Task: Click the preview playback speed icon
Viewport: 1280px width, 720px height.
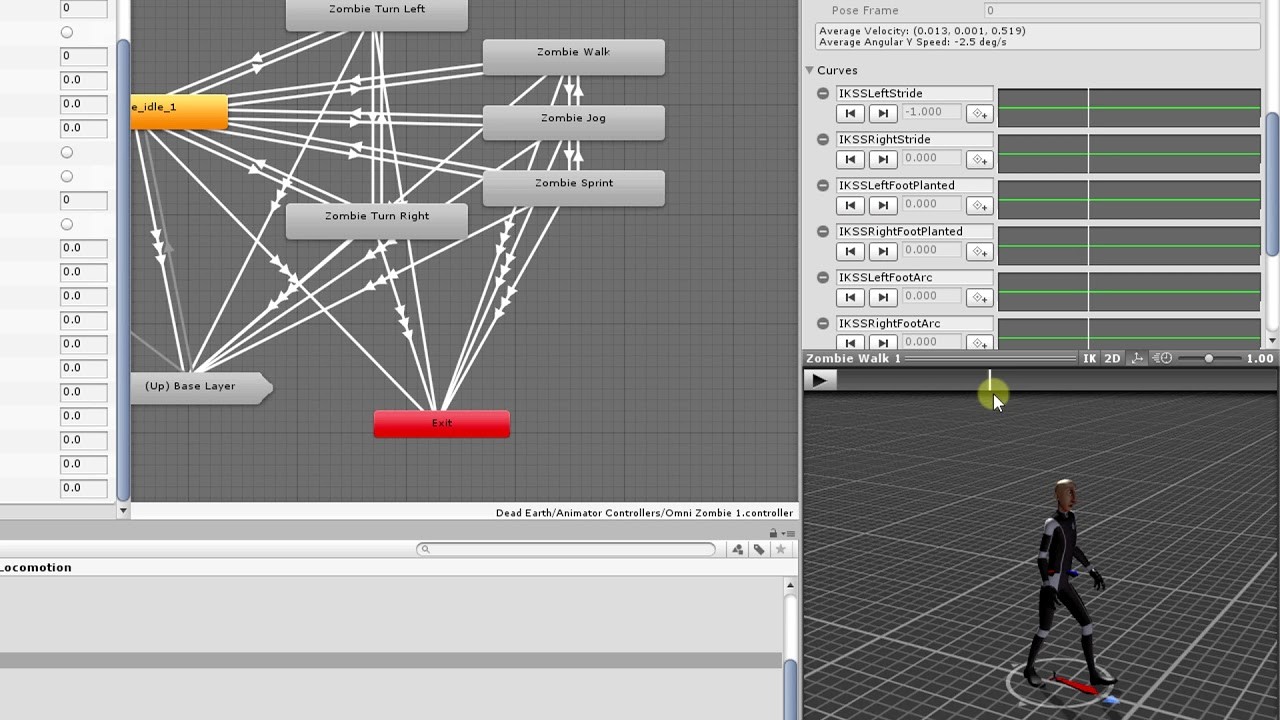Action: point(1162,358)
